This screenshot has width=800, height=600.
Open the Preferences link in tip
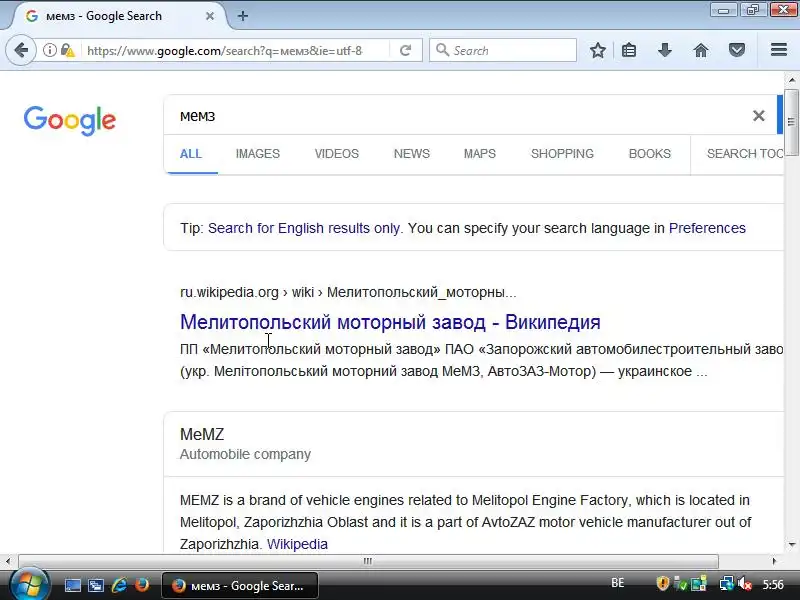coord(707,228)
